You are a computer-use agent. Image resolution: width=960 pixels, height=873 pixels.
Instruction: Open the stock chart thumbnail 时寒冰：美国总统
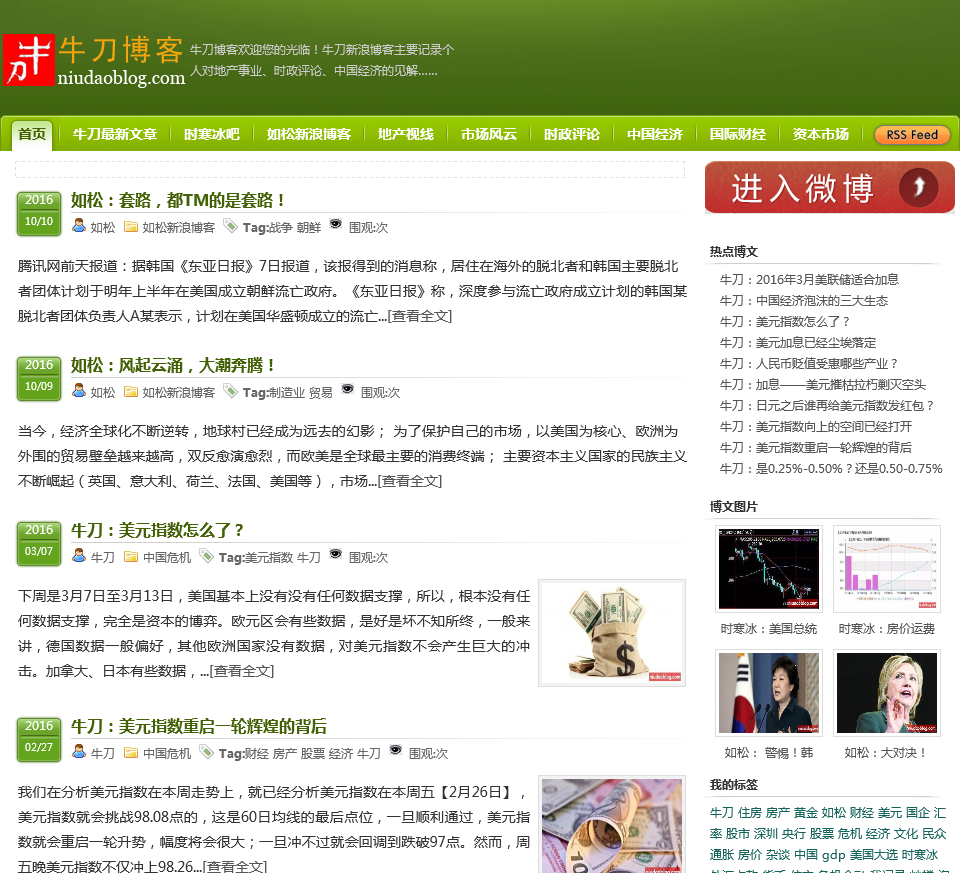768,568
